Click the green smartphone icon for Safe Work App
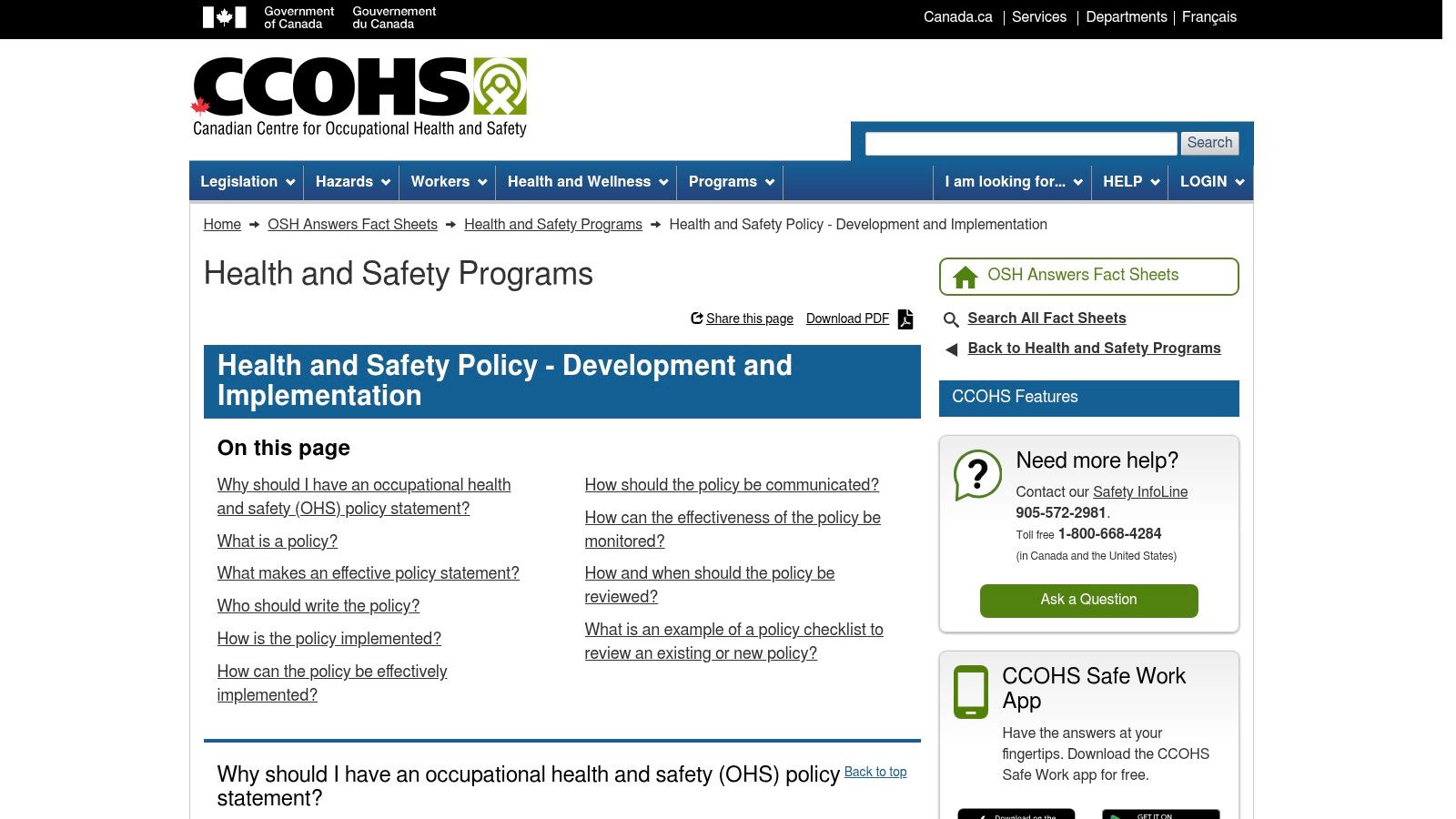The image size is (1456, 819). pos(971,692)
